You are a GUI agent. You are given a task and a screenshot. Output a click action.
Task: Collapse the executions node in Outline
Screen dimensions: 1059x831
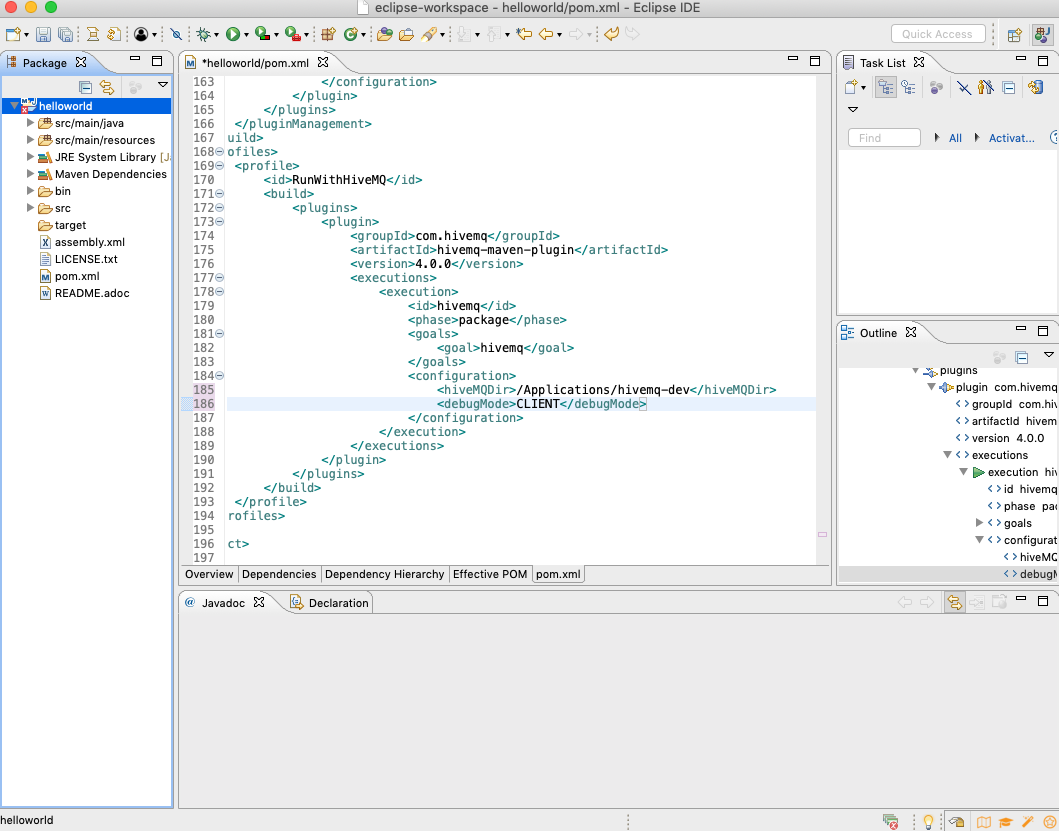(x=948, y=455)
